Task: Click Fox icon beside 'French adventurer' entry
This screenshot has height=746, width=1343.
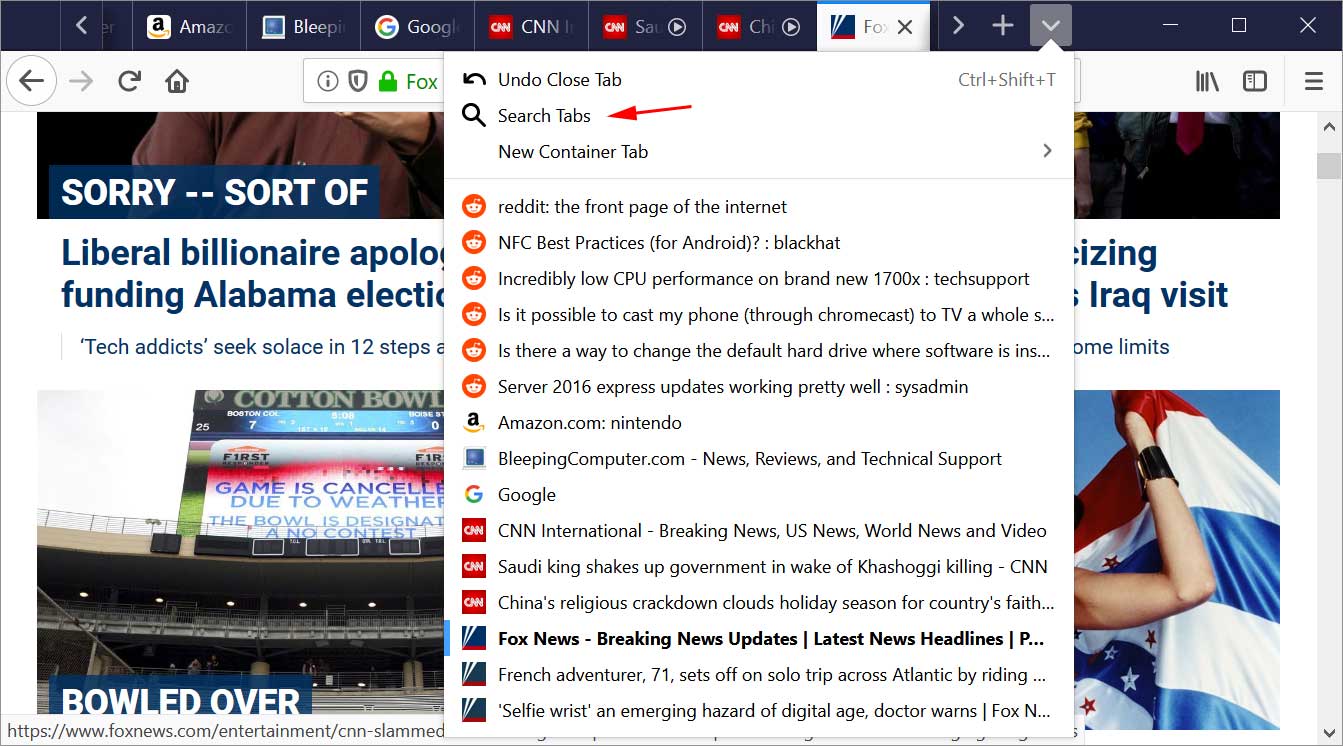Action: coord(474,675)
